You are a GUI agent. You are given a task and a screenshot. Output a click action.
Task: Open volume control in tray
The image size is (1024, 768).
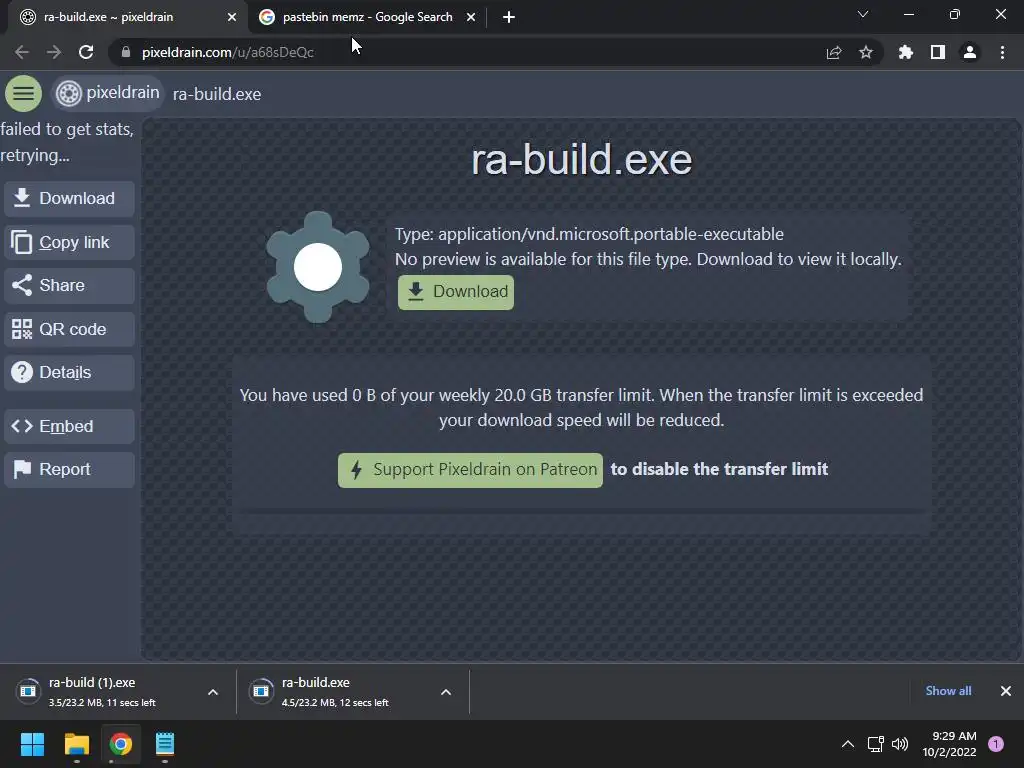tap(900, 744)
